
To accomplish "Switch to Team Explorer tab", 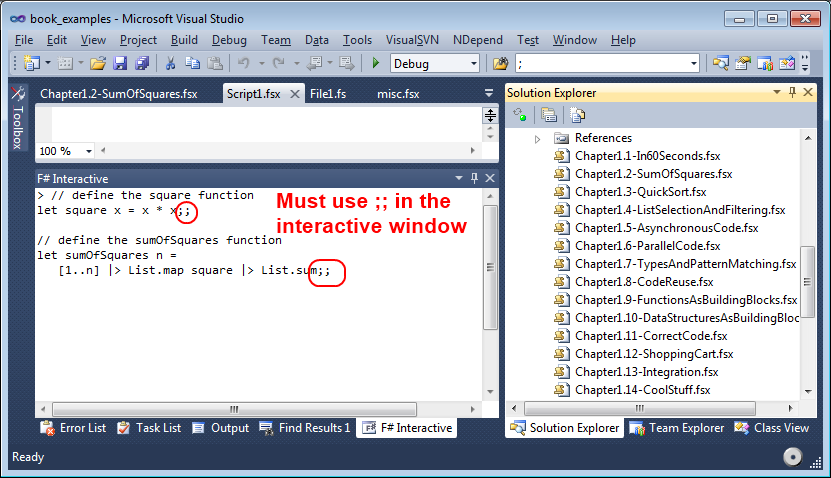I will pyautogui.click(x=676, y=428).
